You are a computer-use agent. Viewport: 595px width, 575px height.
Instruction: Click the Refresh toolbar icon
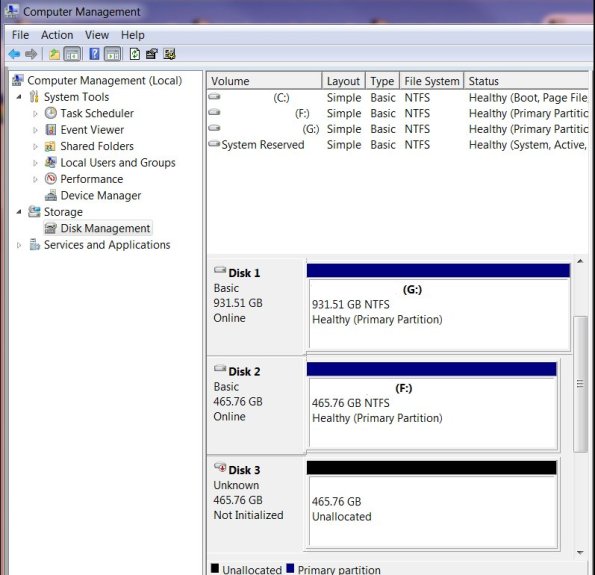[x=135, y=54]
